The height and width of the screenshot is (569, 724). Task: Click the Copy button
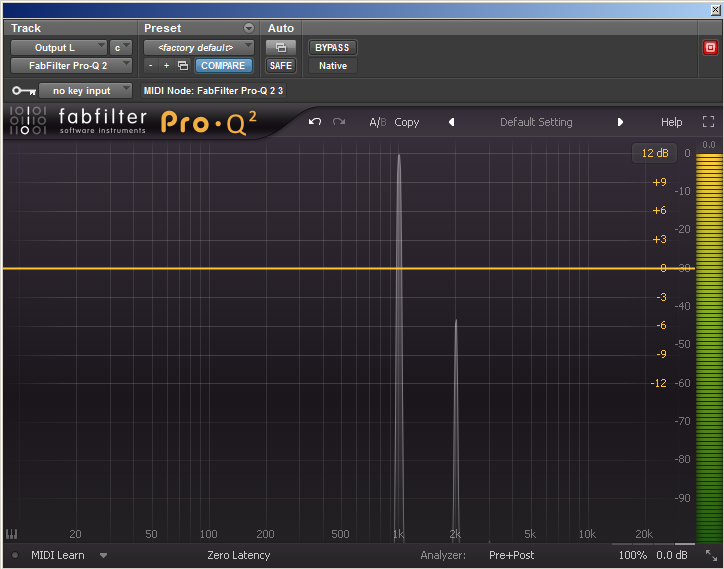tap(407, 122)
